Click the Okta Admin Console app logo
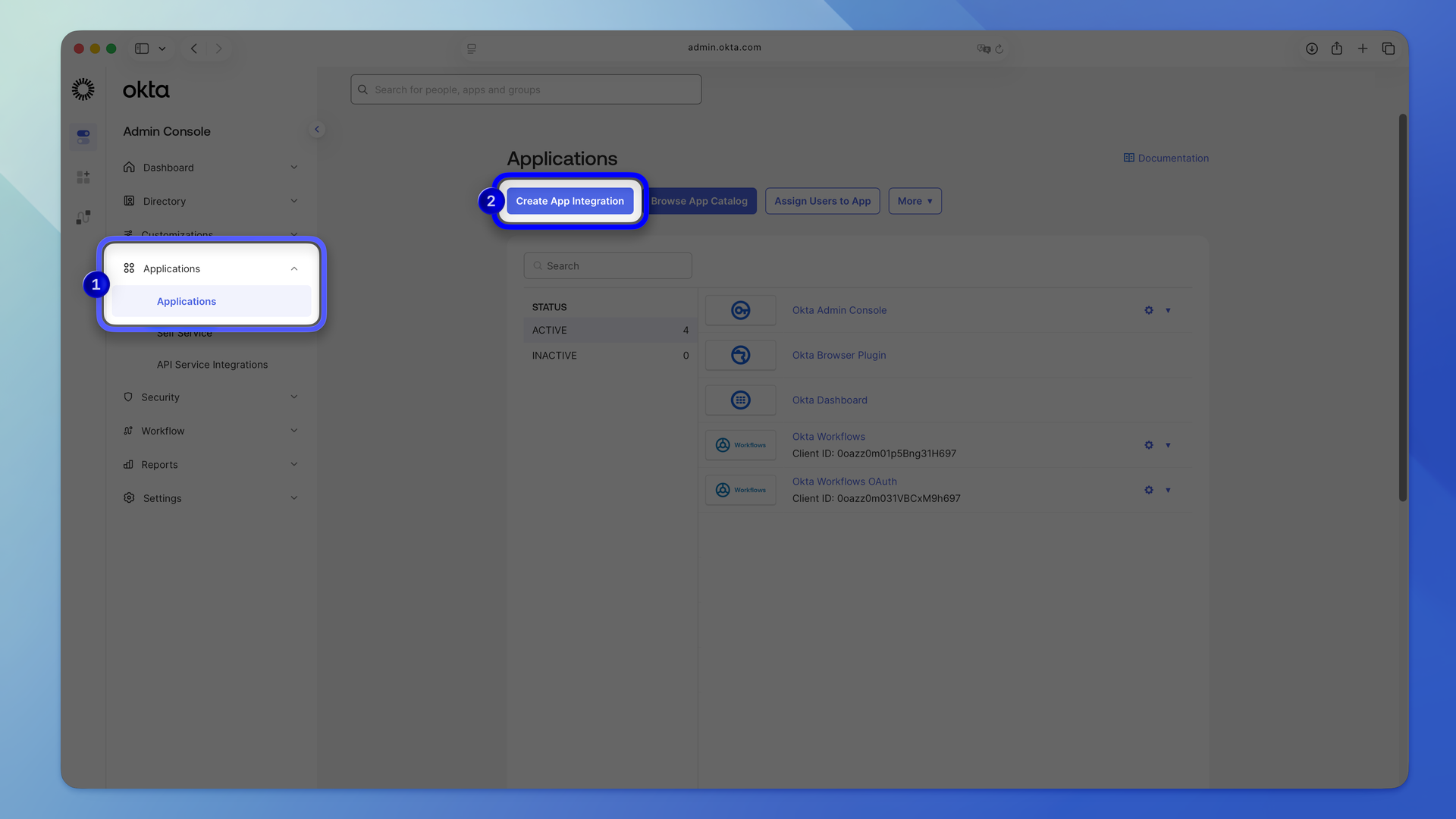This screenshot has height=819, width=1456. 741,310
